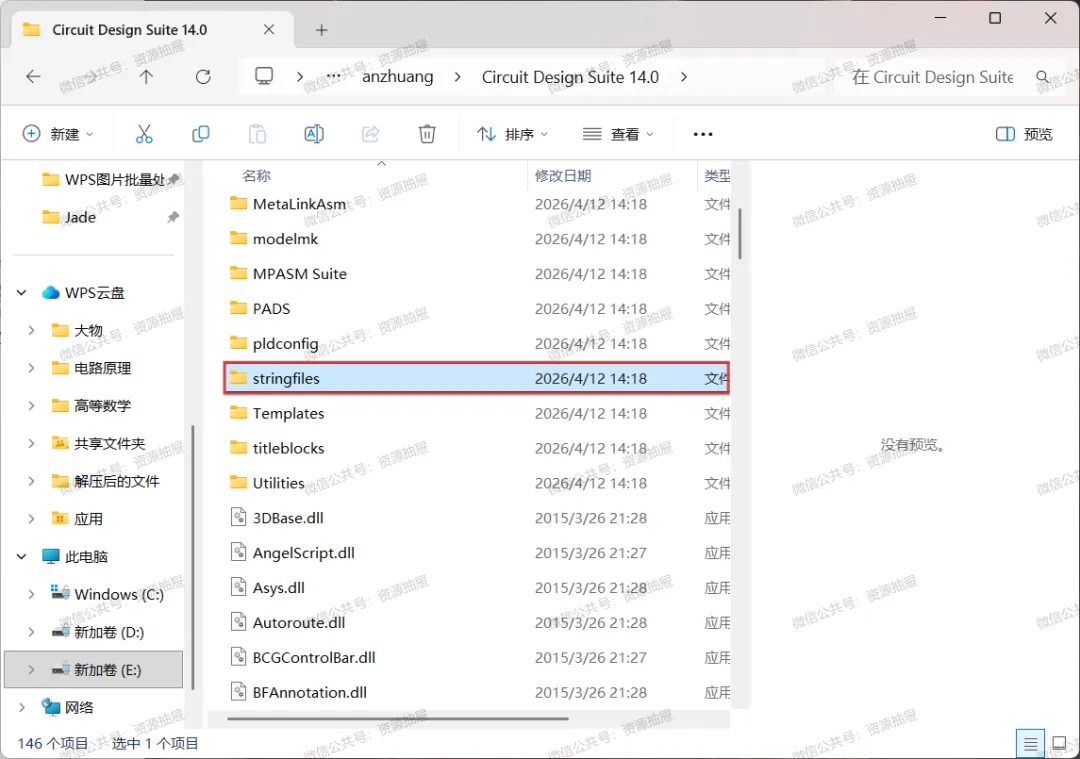Image resolution: width=1080 pixels, height=759 pixels.
Task: Expand the 高等数学 folder node
Action: (x=31, y=406)
